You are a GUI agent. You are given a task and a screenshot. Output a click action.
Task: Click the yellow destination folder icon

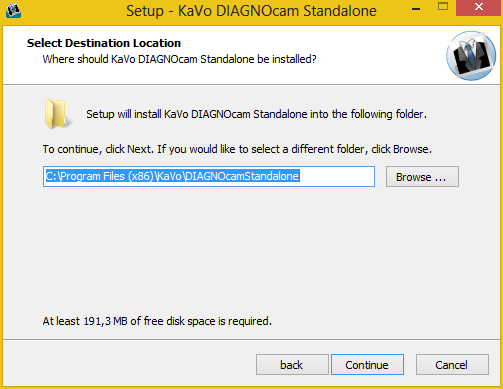coord(57,114)
